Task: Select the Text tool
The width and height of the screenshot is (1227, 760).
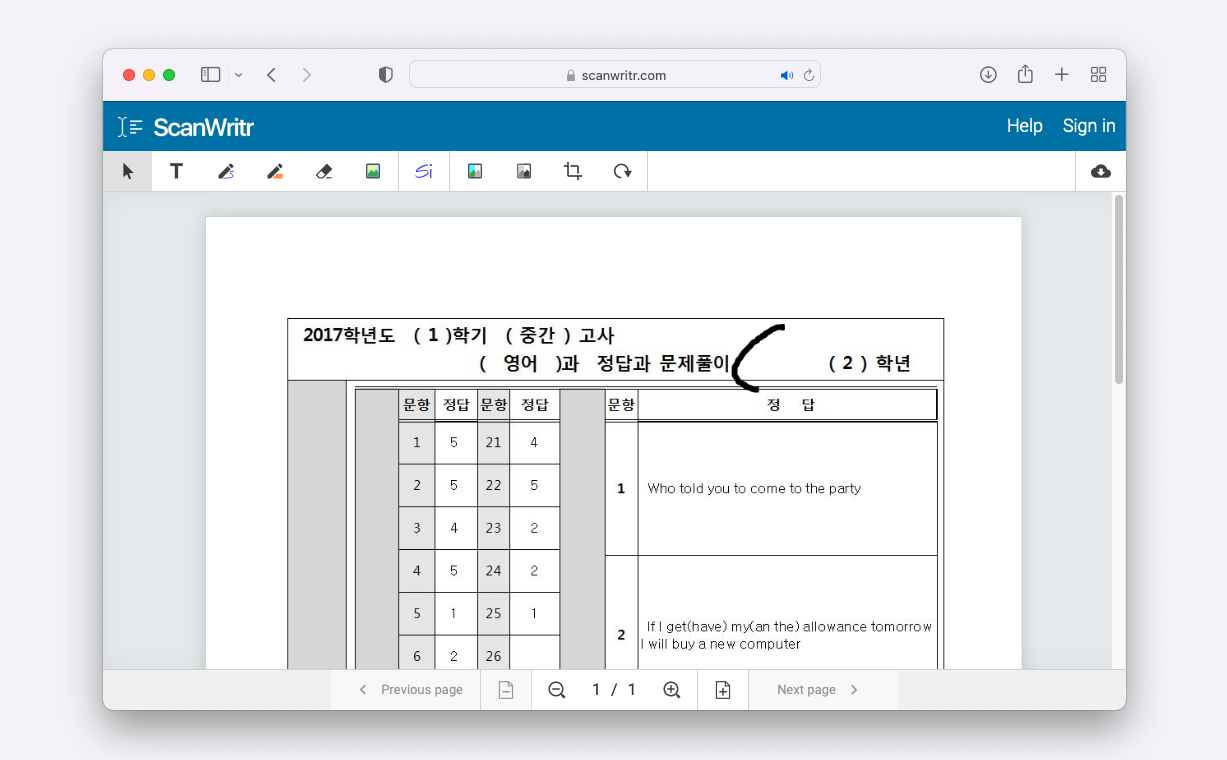Action: [x=176, y=171]
